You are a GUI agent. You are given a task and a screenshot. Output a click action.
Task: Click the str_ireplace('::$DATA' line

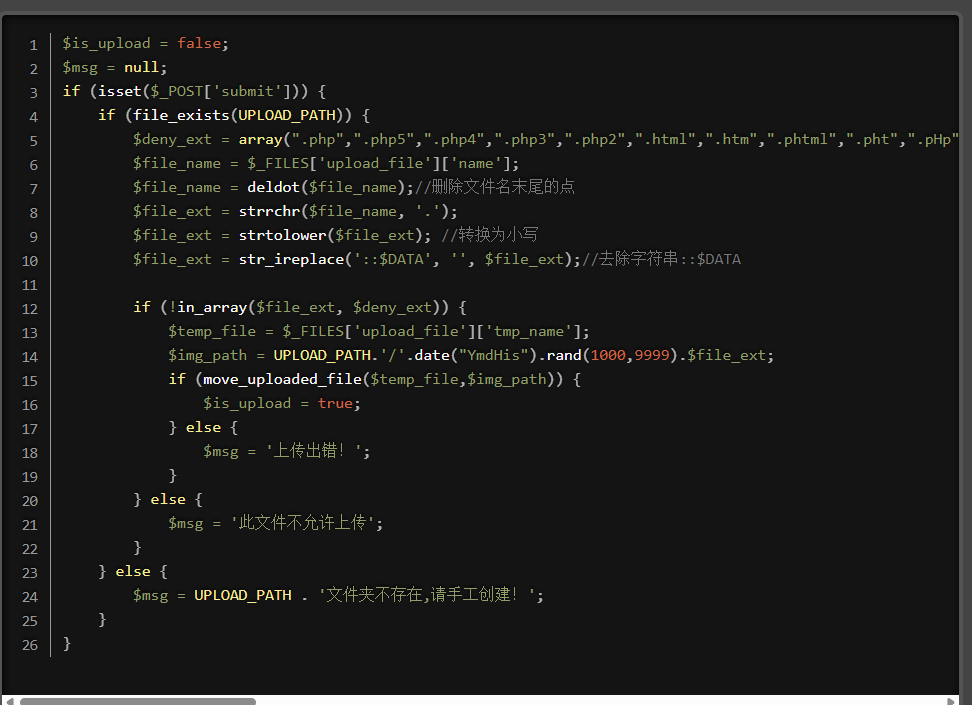436,259
